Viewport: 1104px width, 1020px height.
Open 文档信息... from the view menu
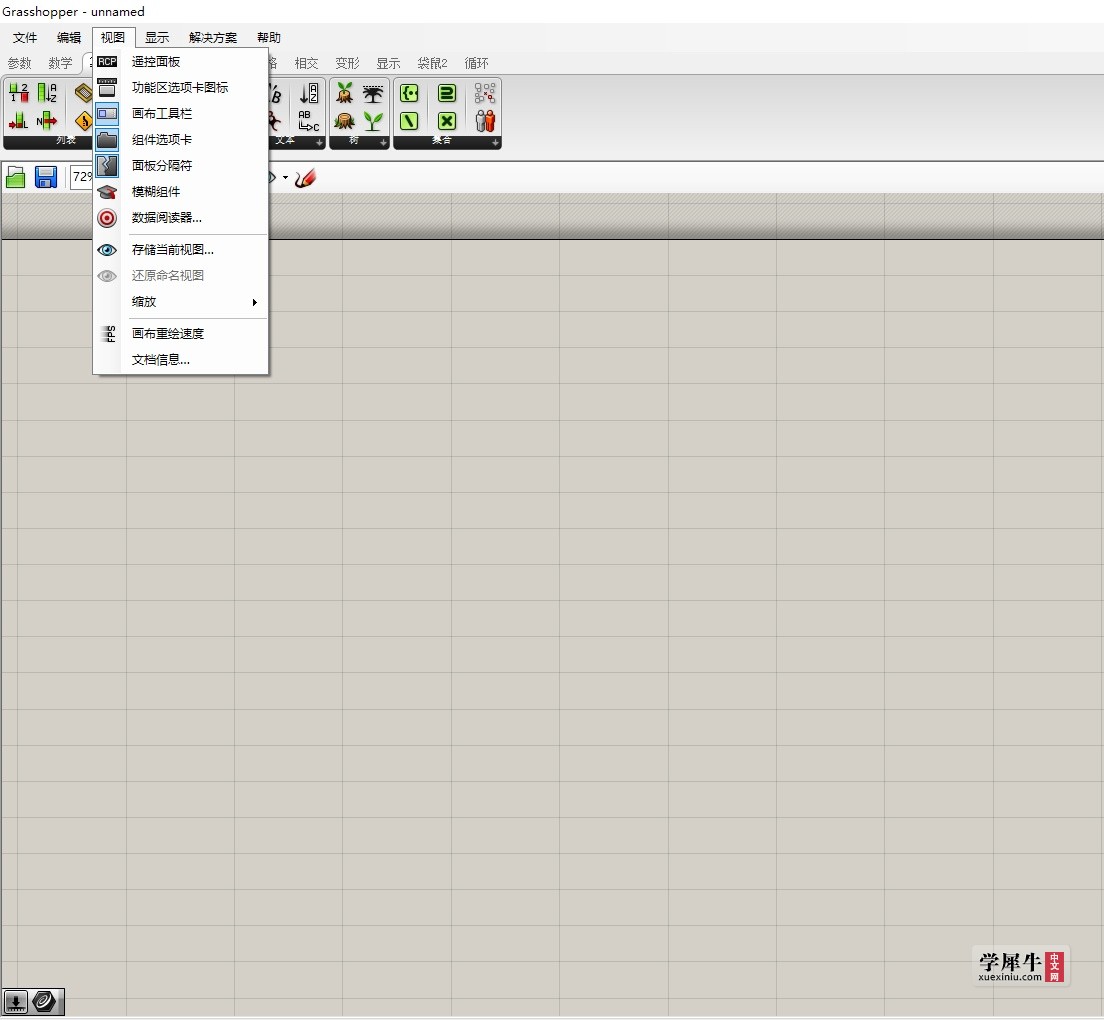click(181, 360)
